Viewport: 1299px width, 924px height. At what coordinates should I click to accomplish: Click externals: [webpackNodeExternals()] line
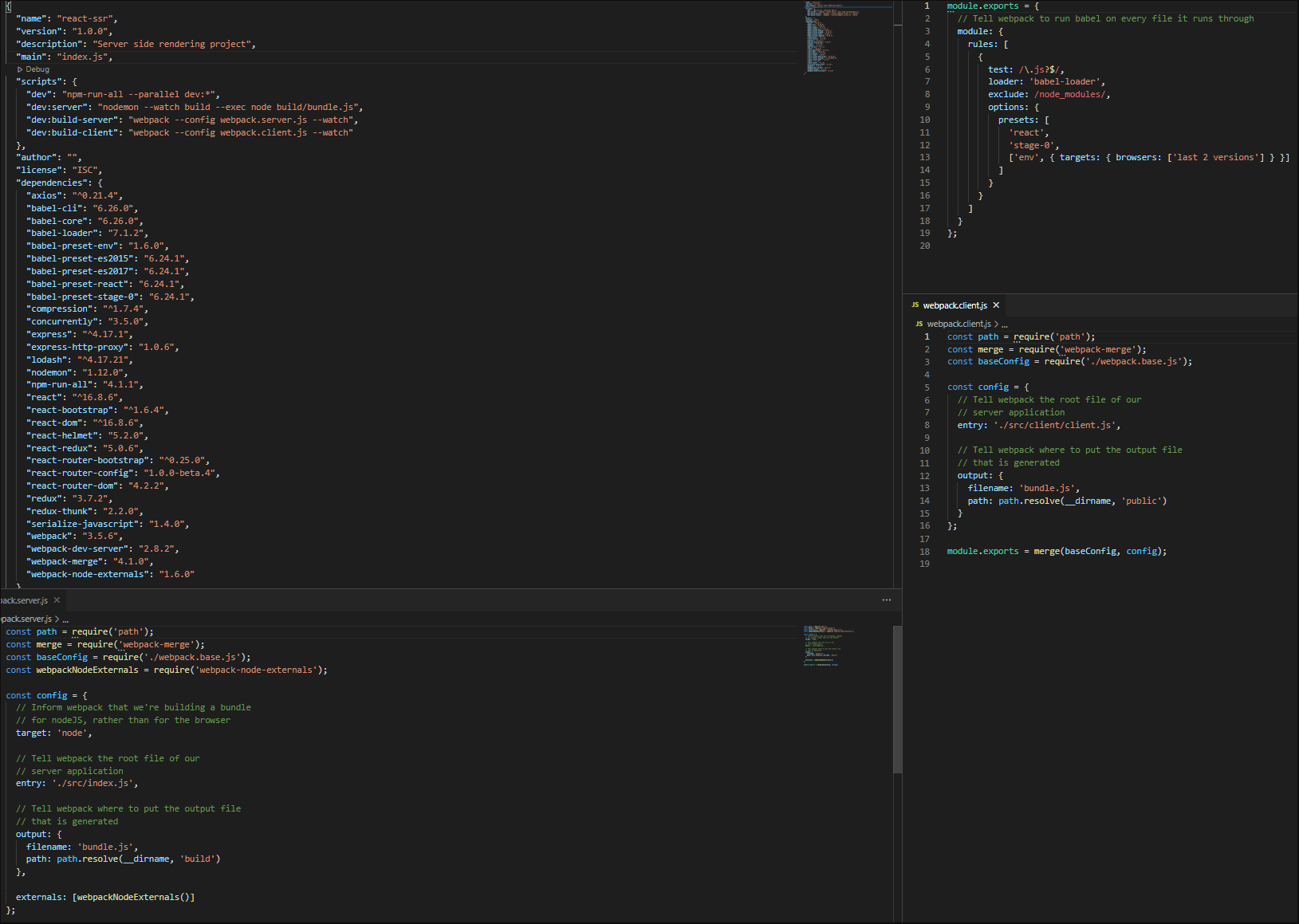click(x=105, y=897)
